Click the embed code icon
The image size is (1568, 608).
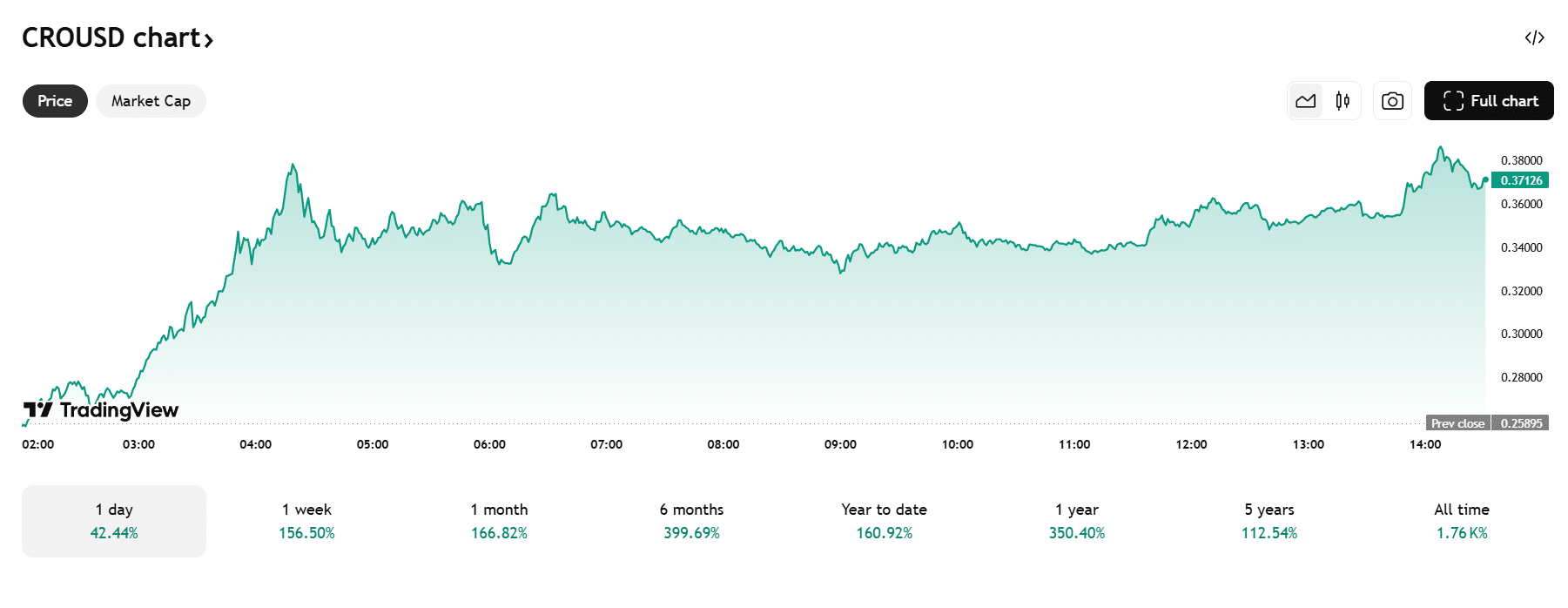tap(1534, 37)
